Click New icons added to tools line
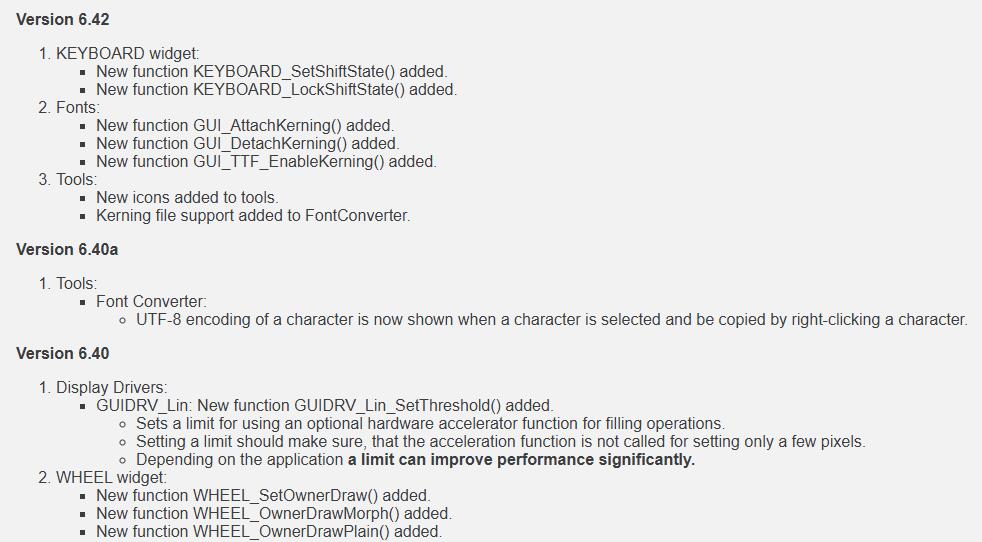 [x=187, y=197]
